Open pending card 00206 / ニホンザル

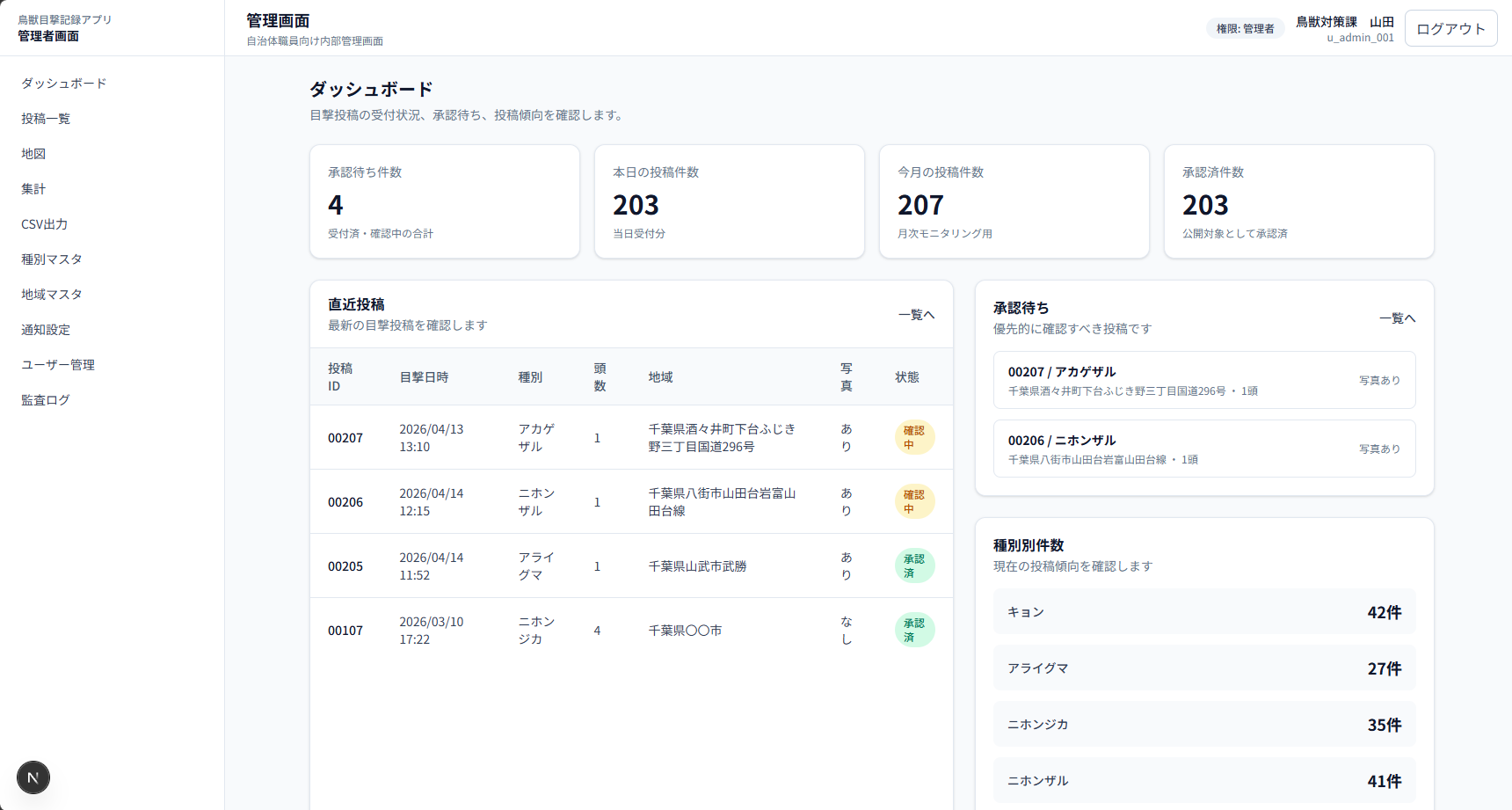(1203, 449)
